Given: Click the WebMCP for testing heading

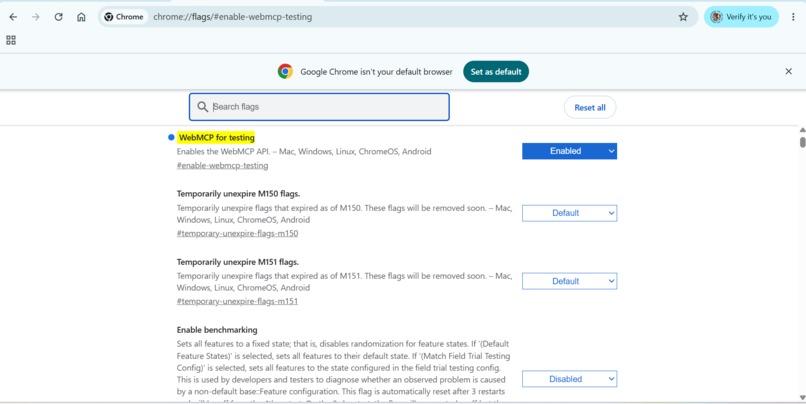Looking at the screenshot, I should click(216, 137).
